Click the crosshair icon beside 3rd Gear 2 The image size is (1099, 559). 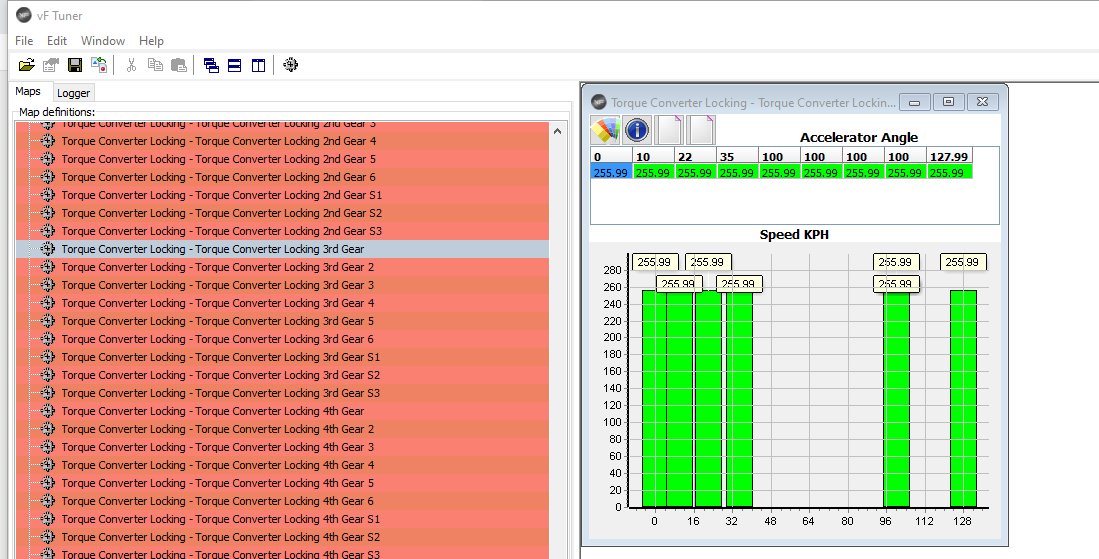pos(48,267)
